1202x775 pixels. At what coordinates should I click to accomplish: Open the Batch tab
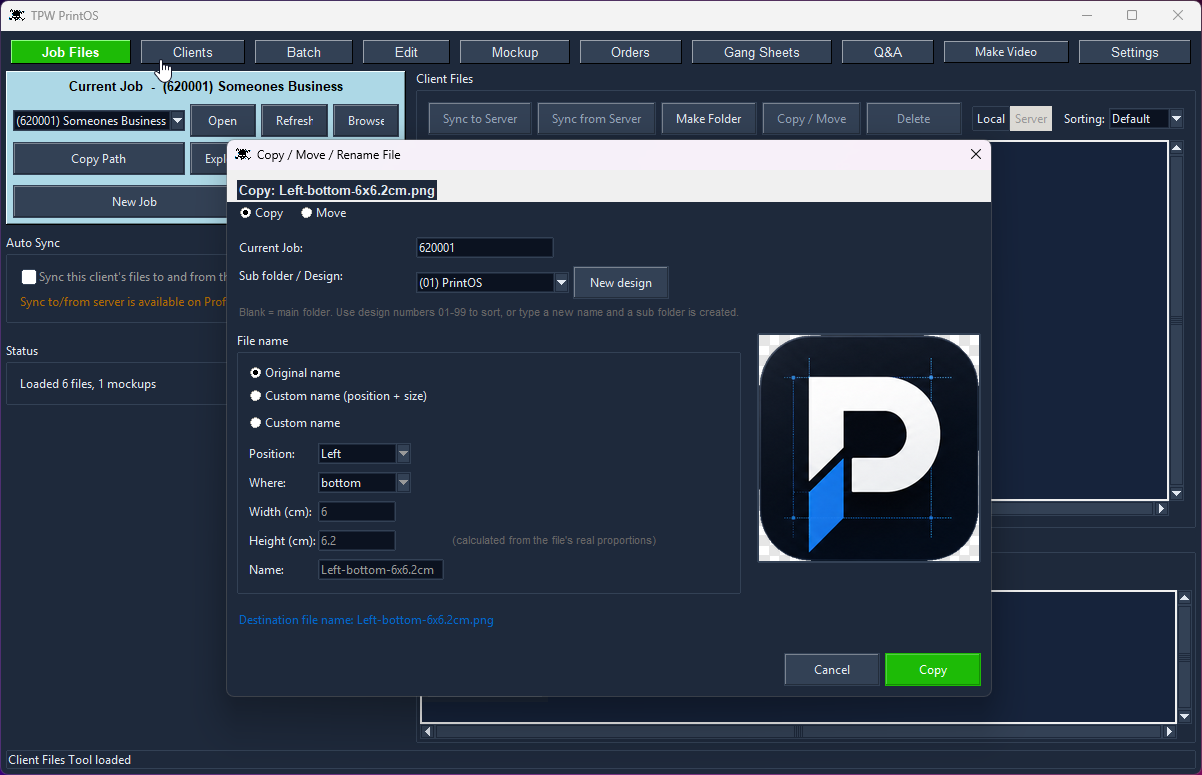pyautogui.click(x=304, y=52)
